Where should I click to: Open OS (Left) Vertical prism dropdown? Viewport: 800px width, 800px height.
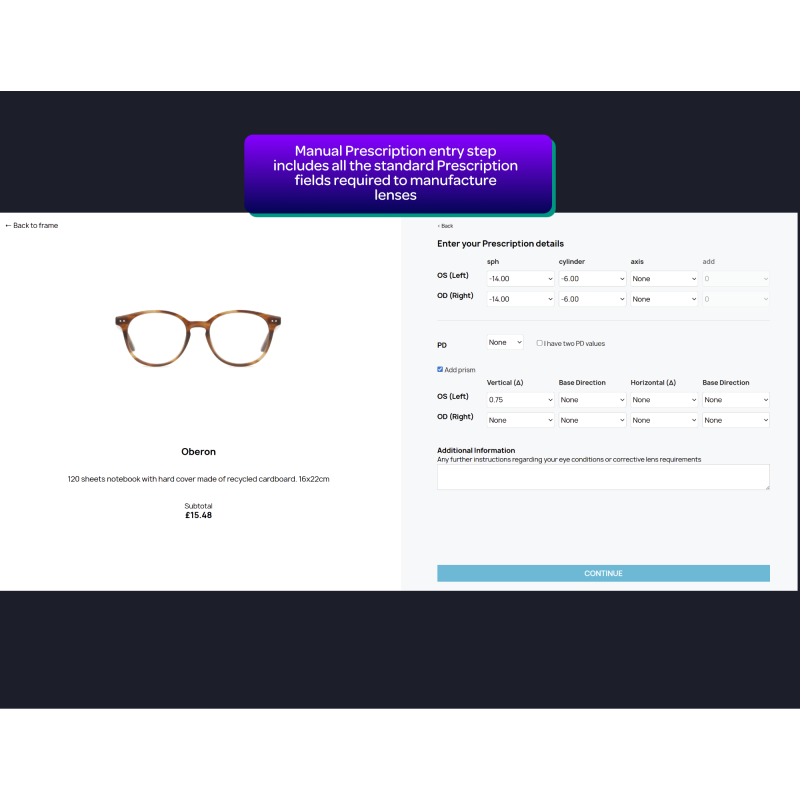[x=520, y=400]
